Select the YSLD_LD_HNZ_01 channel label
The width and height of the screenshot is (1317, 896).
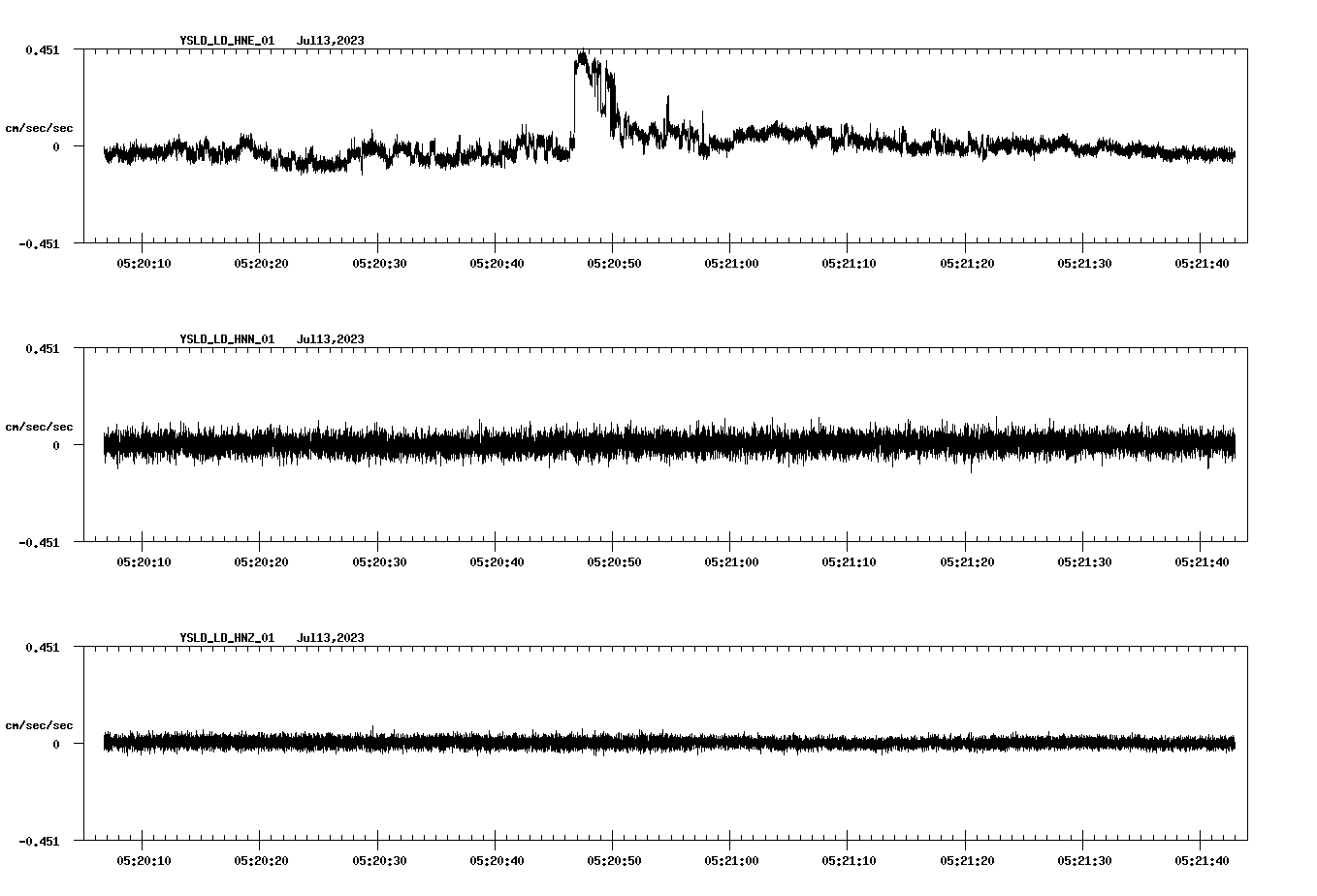tap(226, 637)
